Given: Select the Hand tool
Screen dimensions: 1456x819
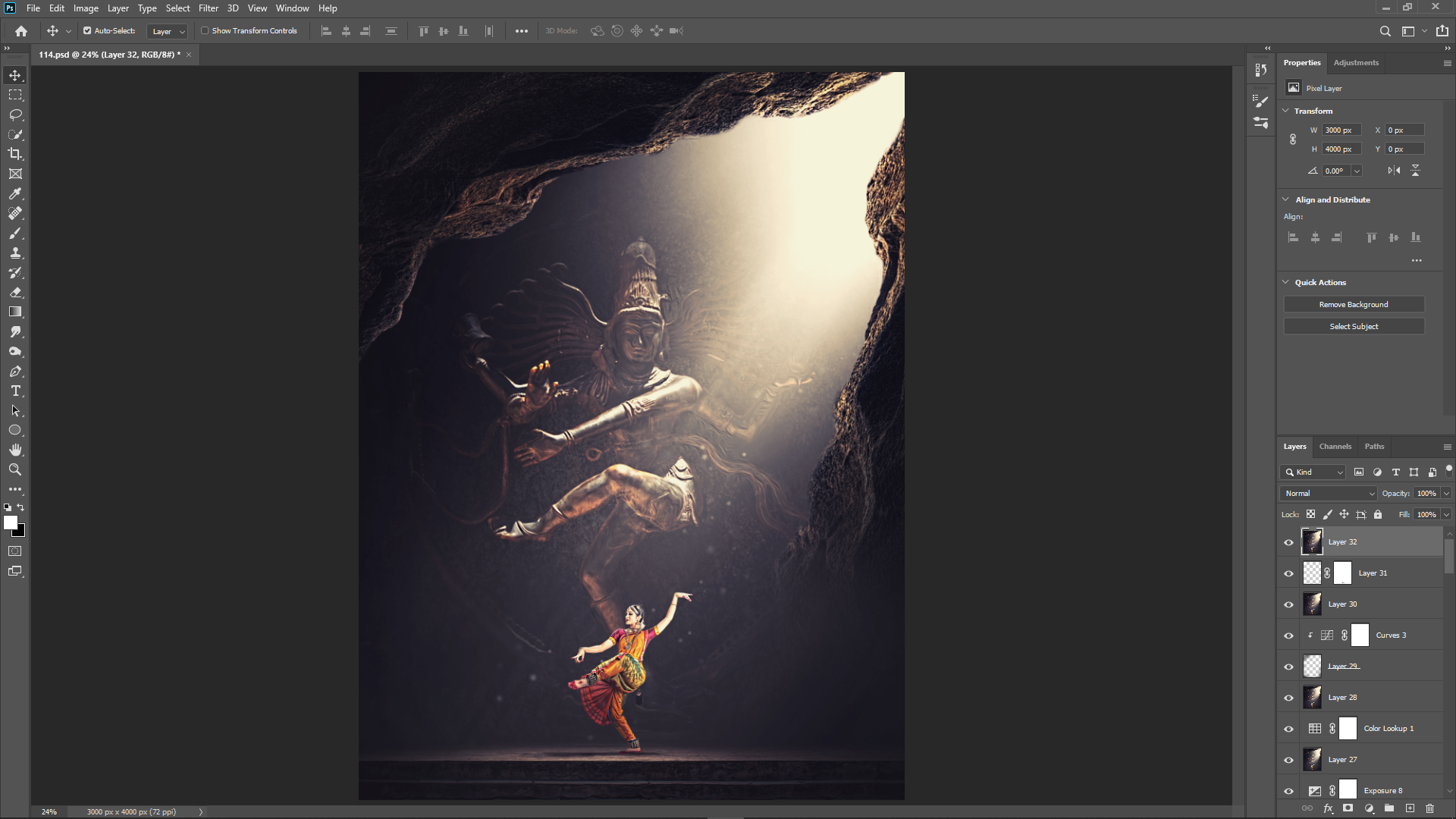Looking at the screenshot, I should [x=15, y=450].
